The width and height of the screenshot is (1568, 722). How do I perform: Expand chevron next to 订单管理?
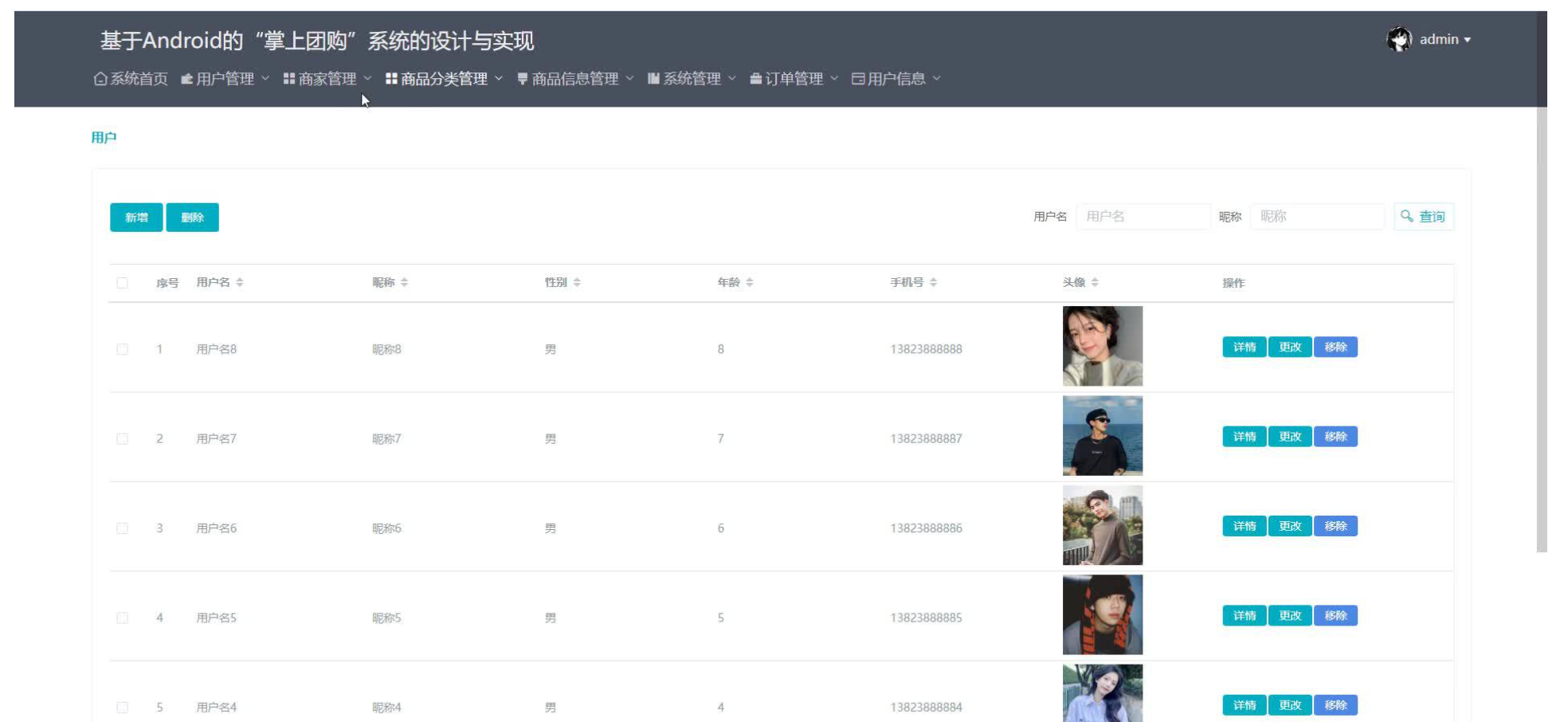coord(834,78)
